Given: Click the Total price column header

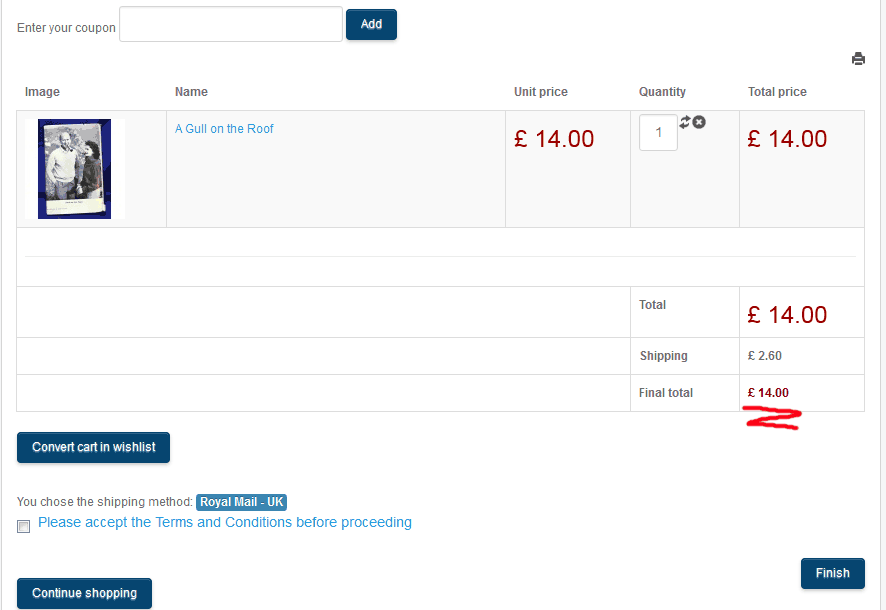Looking at the screenshot, I should click(777, 92).
